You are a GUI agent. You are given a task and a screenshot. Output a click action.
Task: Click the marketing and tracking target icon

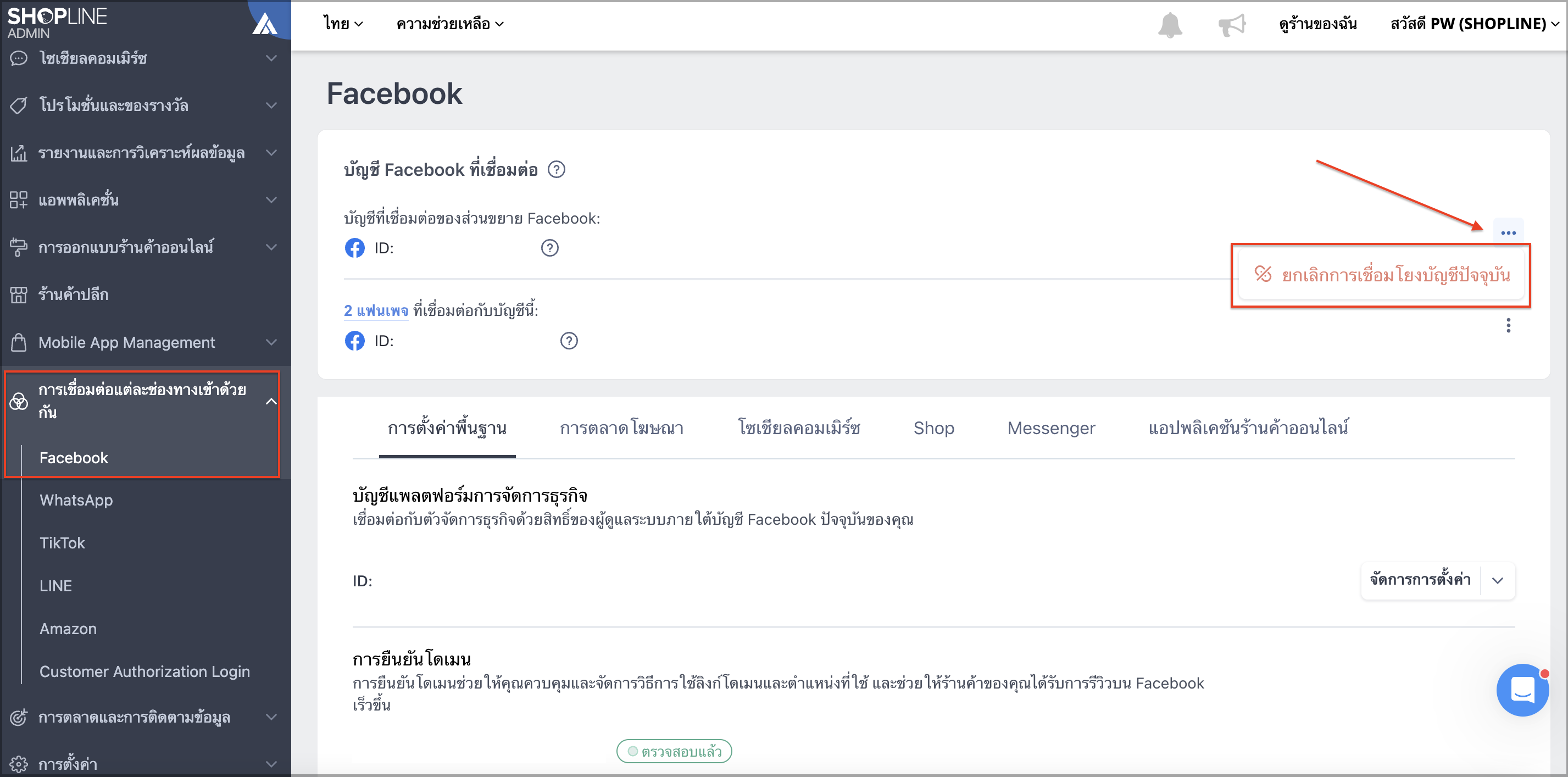point(19,717)
